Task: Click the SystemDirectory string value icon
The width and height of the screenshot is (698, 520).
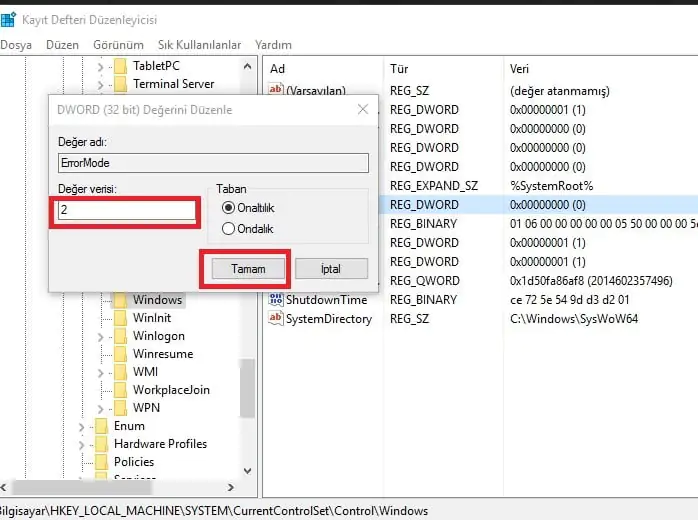Action: pos(276,319)
